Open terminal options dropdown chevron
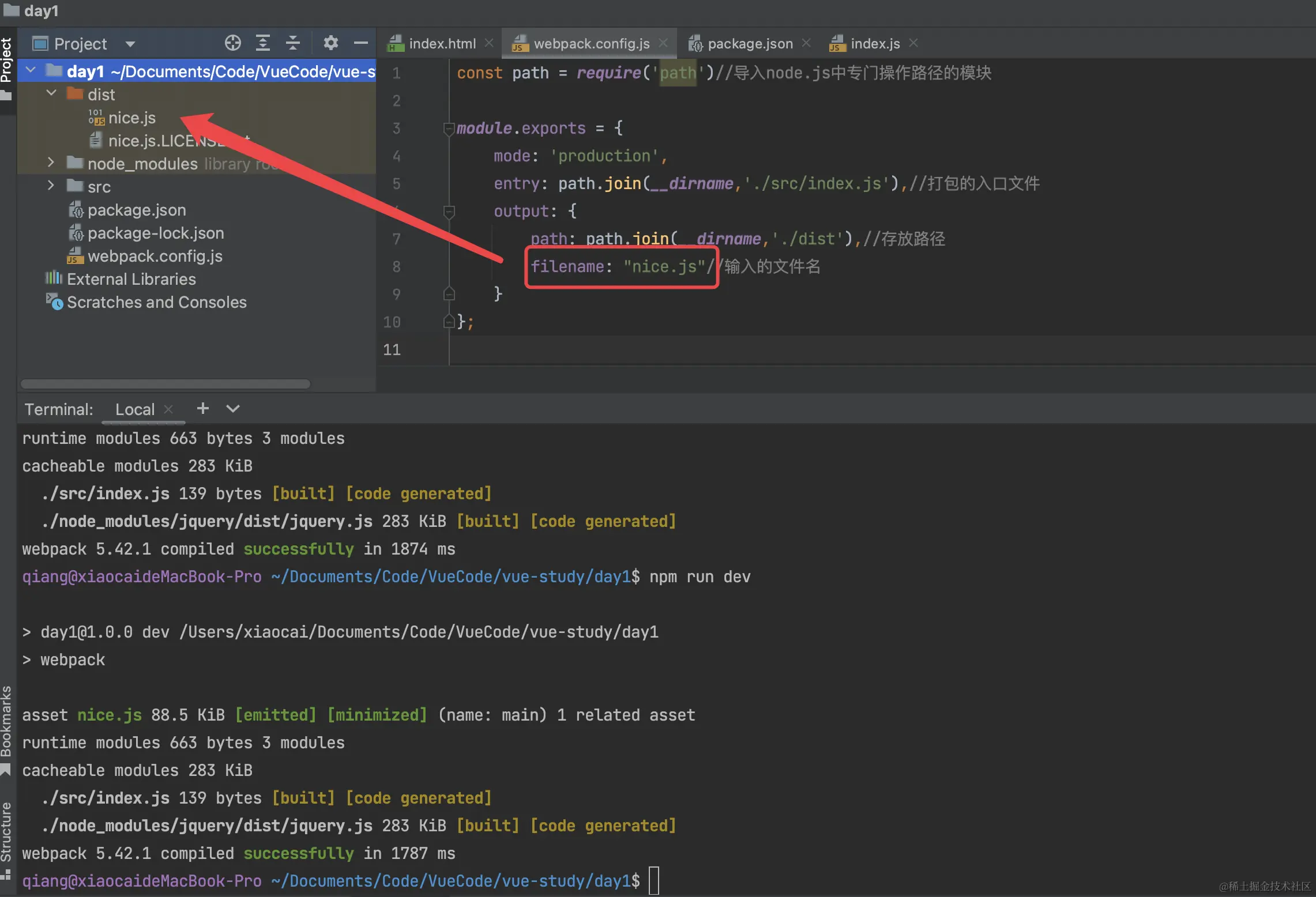1316x897 pixels. [233, 409]
